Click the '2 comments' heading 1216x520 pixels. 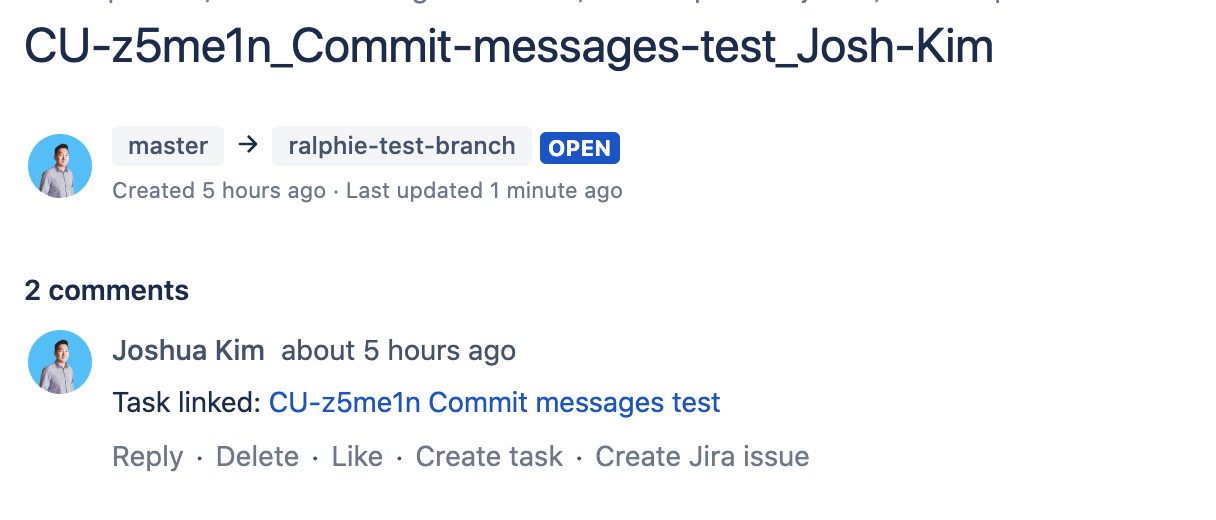[107, 291]
